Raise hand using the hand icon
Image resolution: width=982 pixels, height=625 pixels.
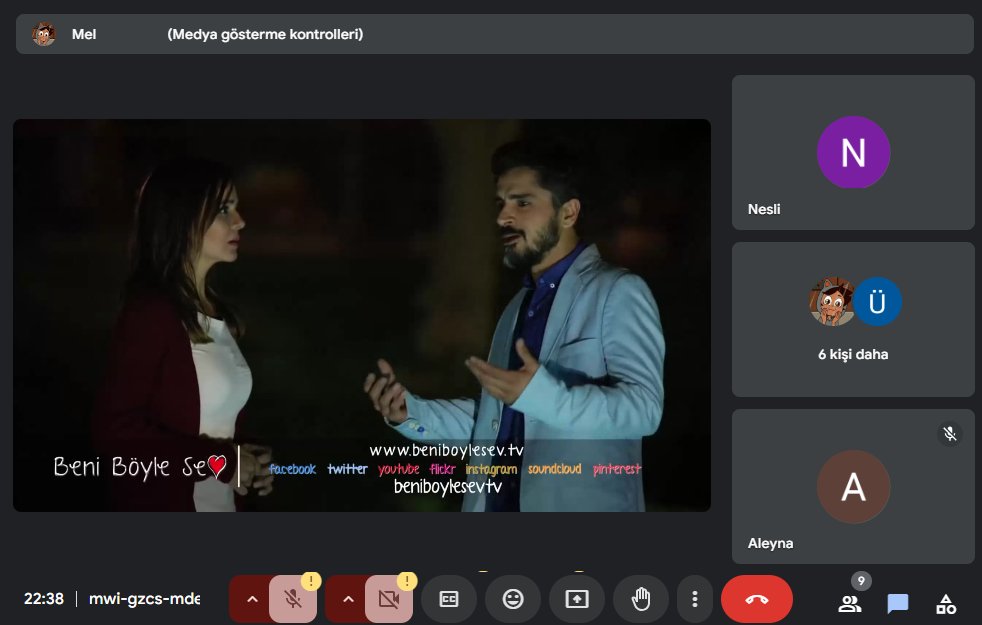641,599
